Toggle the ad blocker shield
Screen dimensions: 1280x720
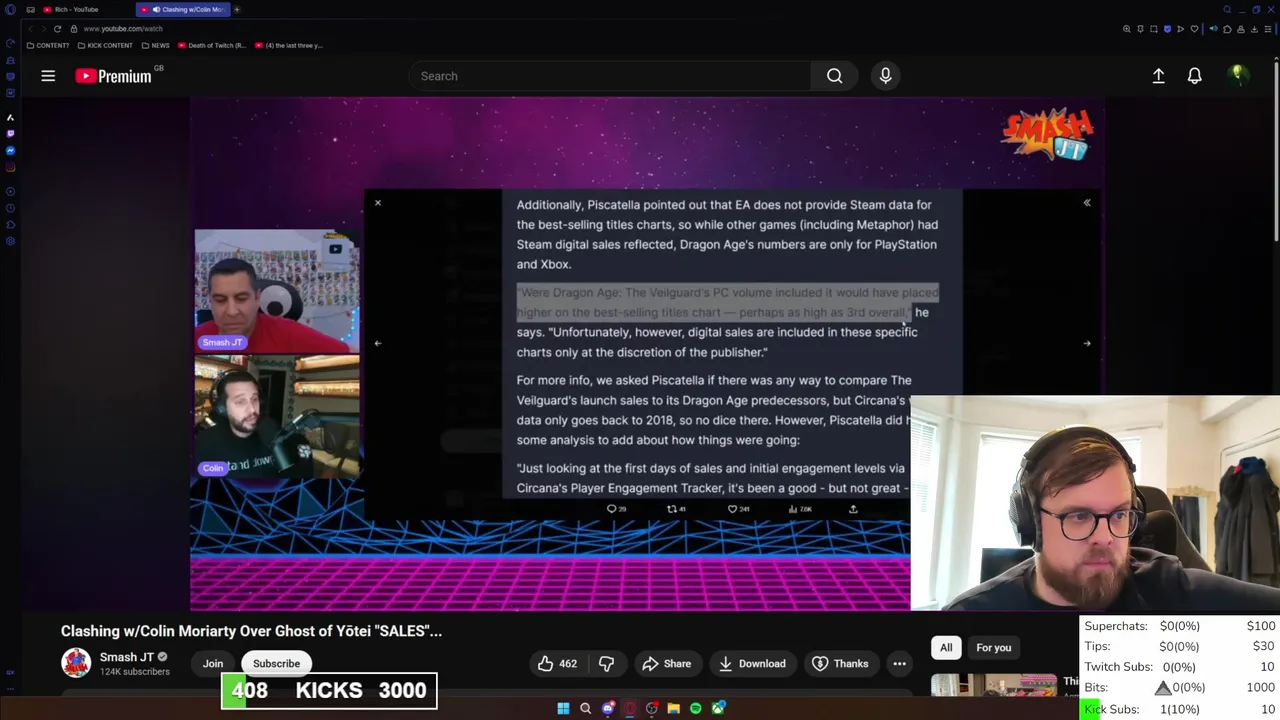point(1167,29)
